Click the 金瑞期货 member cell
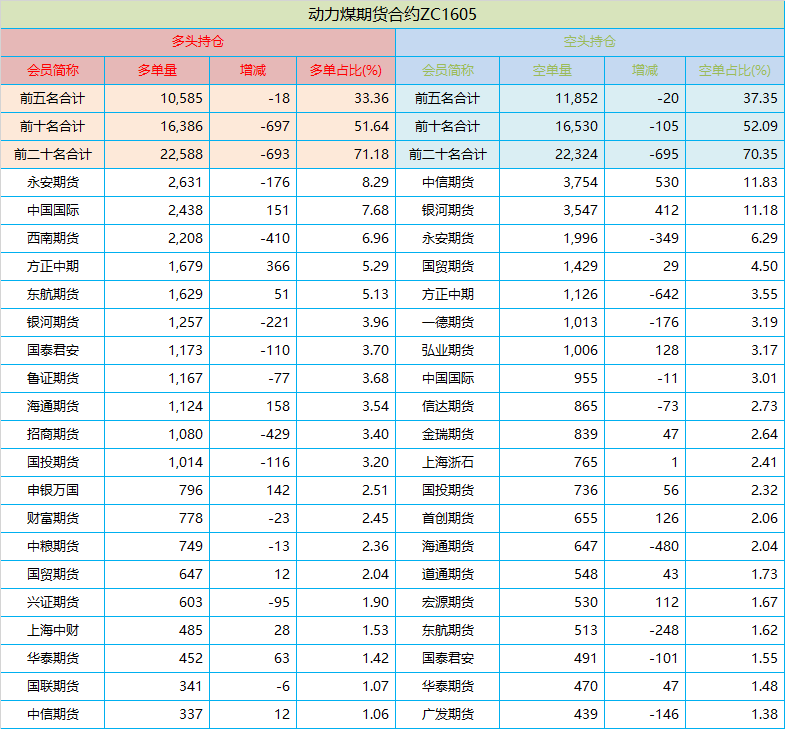The height and width of the screenshot is (729, 785). pyautogui.click(x=448, y=435)
